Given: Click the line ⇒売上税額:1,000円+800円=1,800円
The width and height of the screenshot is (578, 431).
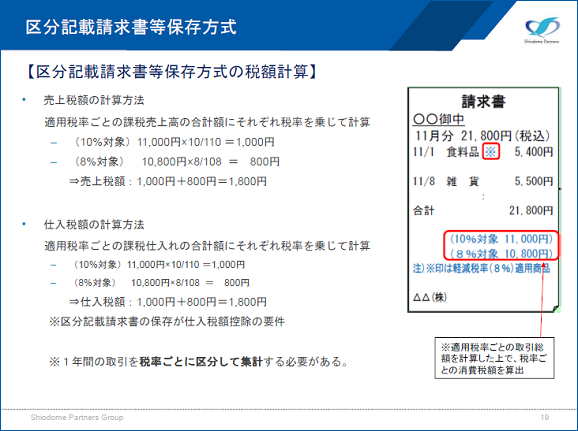Looking at the screenshot, I should click(x=168, y=181).
